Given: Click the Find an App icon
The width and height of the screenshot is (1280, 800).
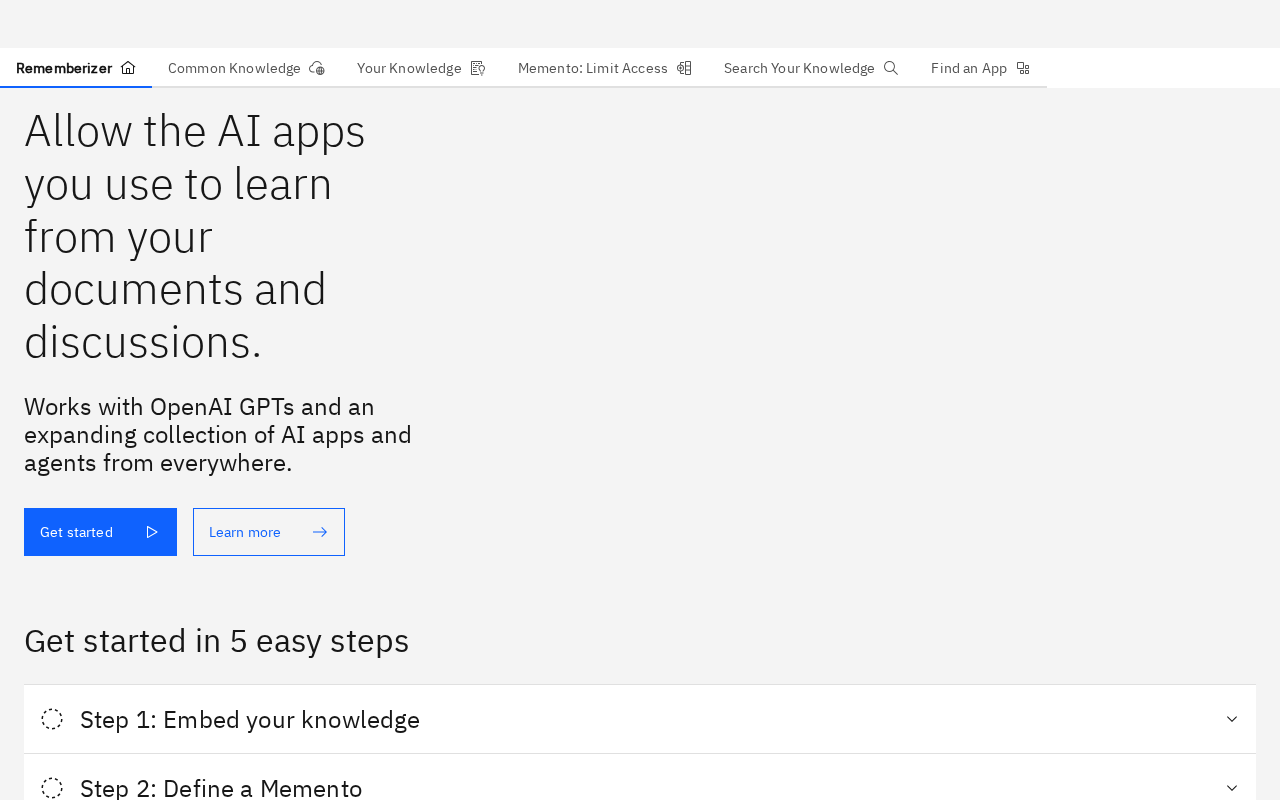Looking at the screenshot, I should point(1023,68).
